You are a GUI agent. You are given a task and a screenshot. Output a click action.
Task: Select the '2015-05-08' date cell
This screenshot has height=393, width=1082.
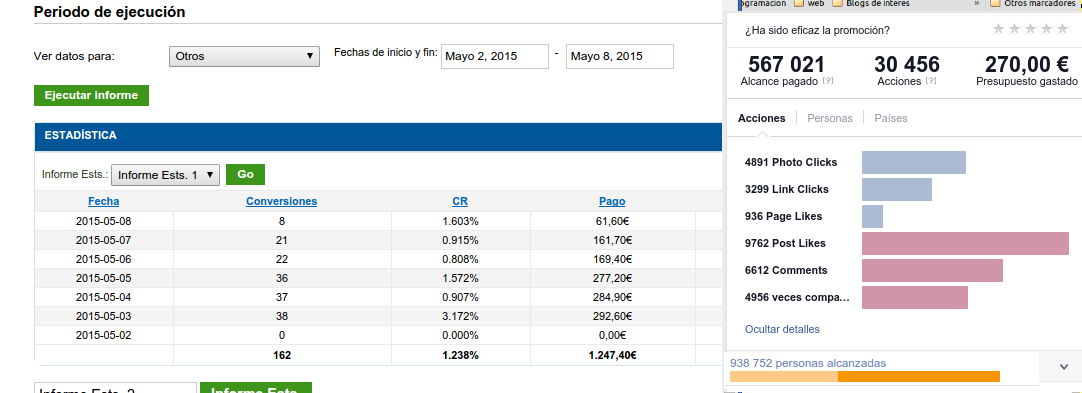tap(104, 221)
